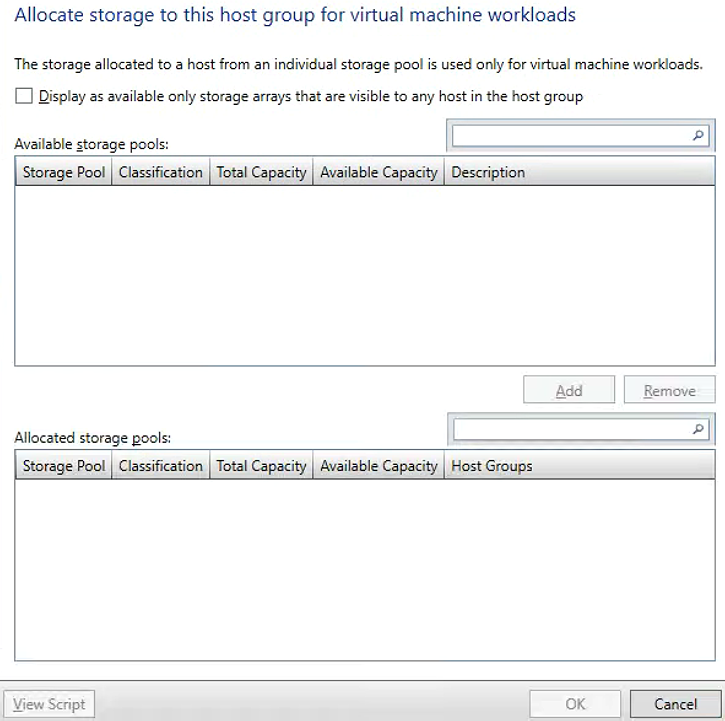Screen dimensions: 725x721
Task: Click the Add button
Action: [569, 390]
